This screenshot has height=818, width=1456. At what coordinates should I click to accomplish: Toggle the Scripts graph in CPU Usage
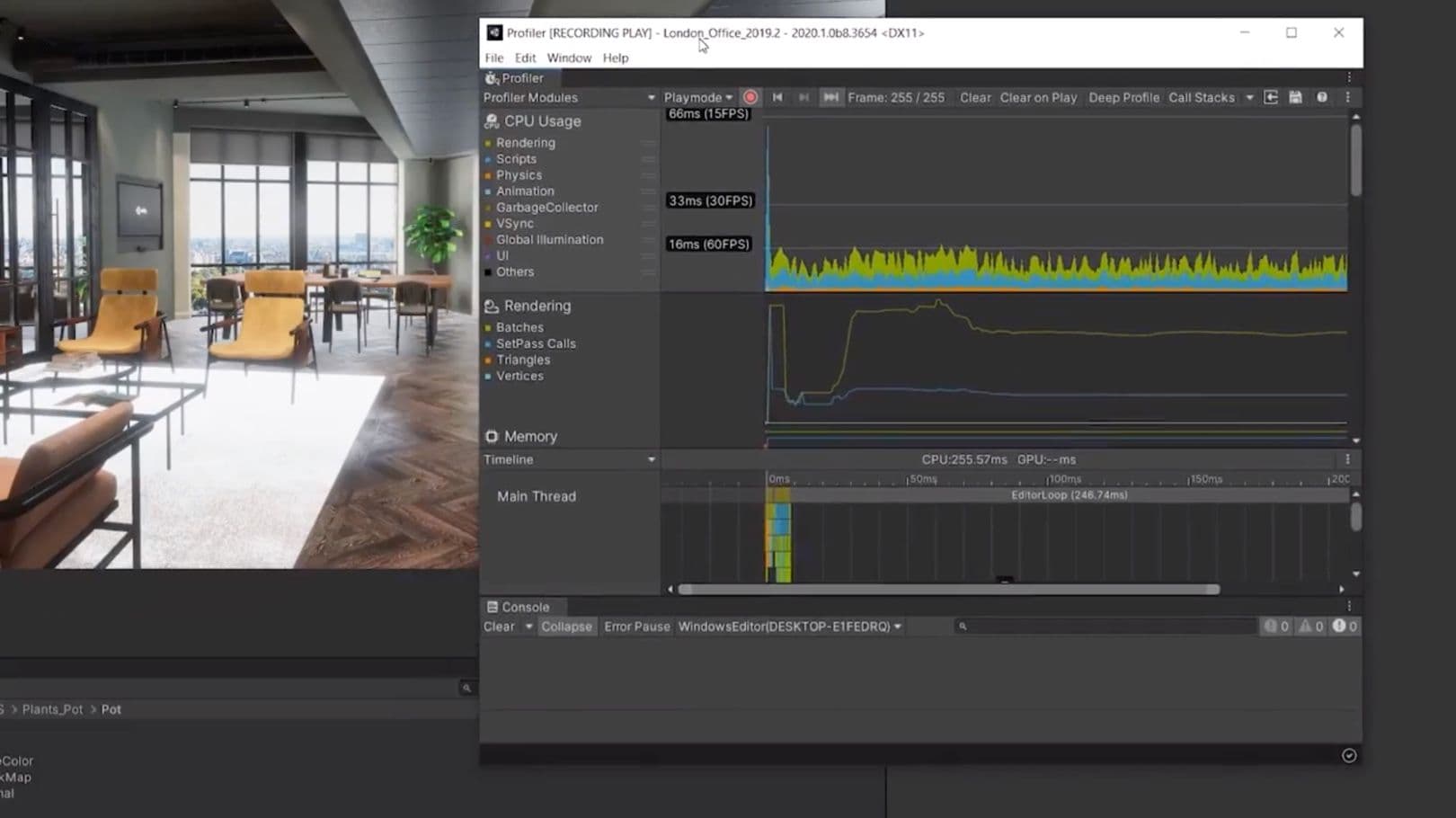click(516, 158)
